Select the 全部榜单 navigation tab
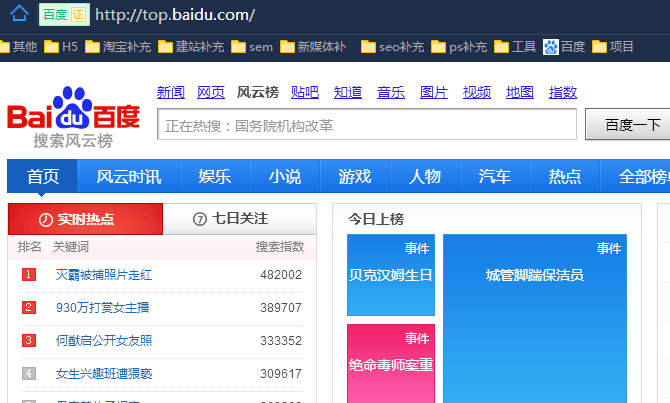This screenshot has width=670, height=403. click(635, 176)
